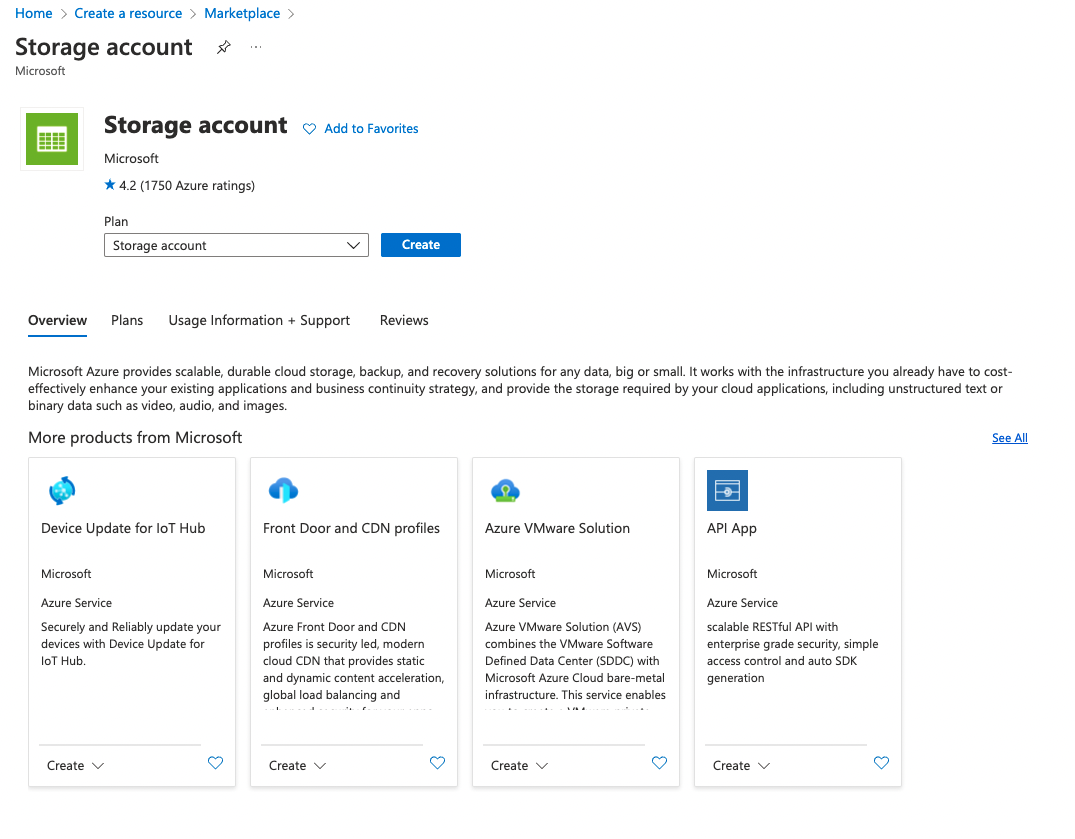Navigate to Marketplace in the breadcrumb
1075x839 pixels.
[x=242, y=13]
